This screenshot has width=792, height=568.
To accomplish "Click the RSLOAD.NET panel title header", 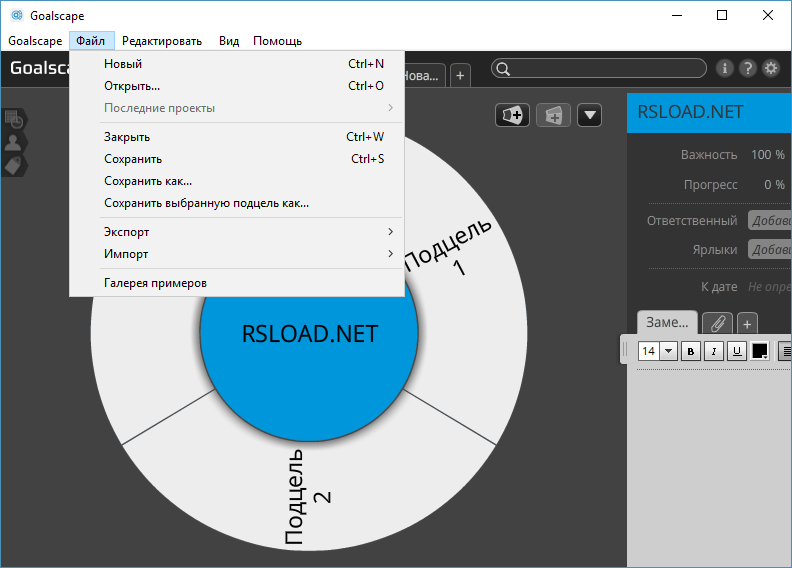I will tap(709, 113).
